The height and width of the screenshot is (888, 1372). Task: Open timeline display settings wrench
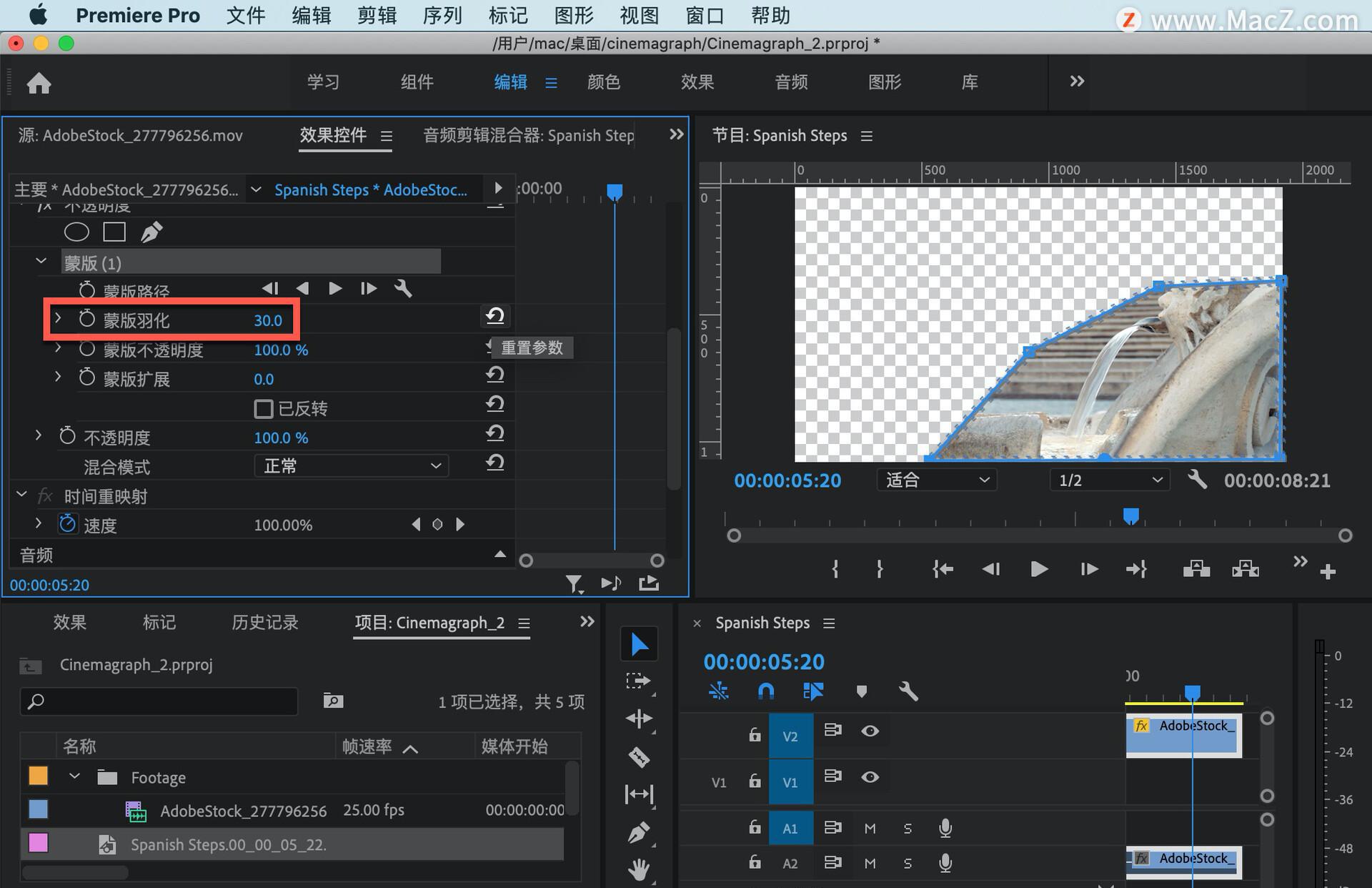[908, 691]
